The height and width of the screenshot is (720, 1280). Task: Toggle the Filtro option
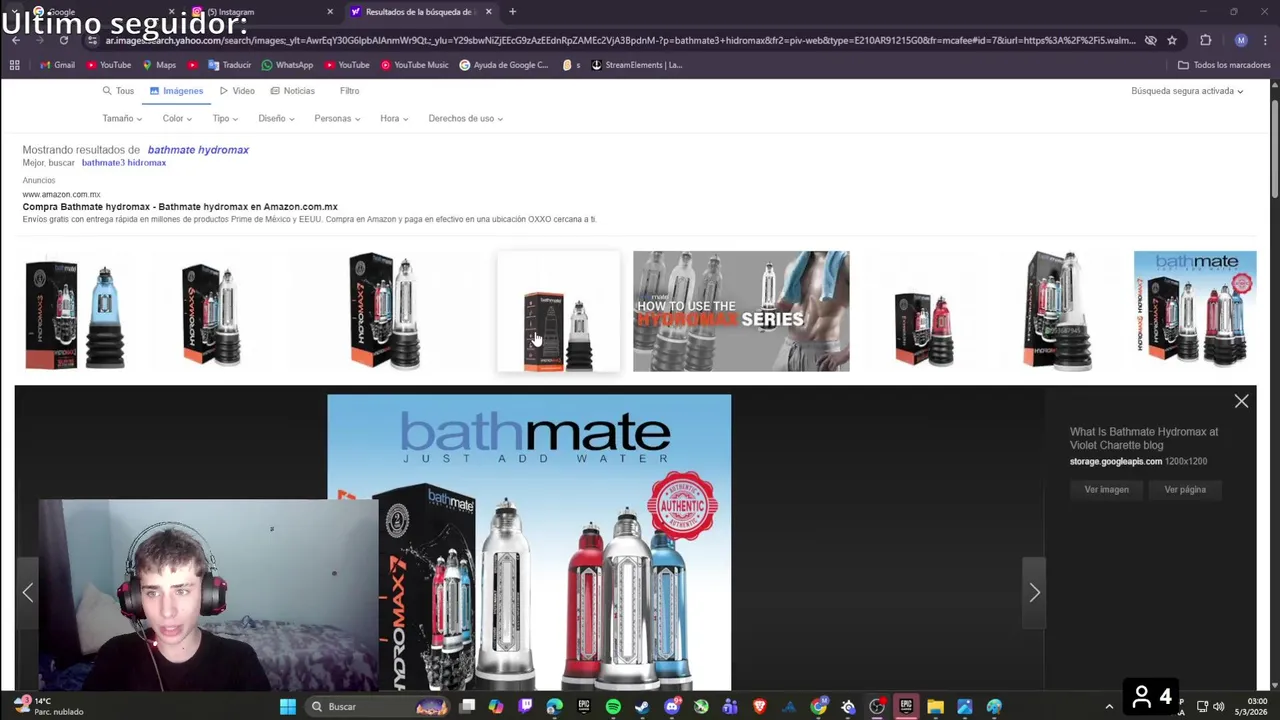pos(349,91)
